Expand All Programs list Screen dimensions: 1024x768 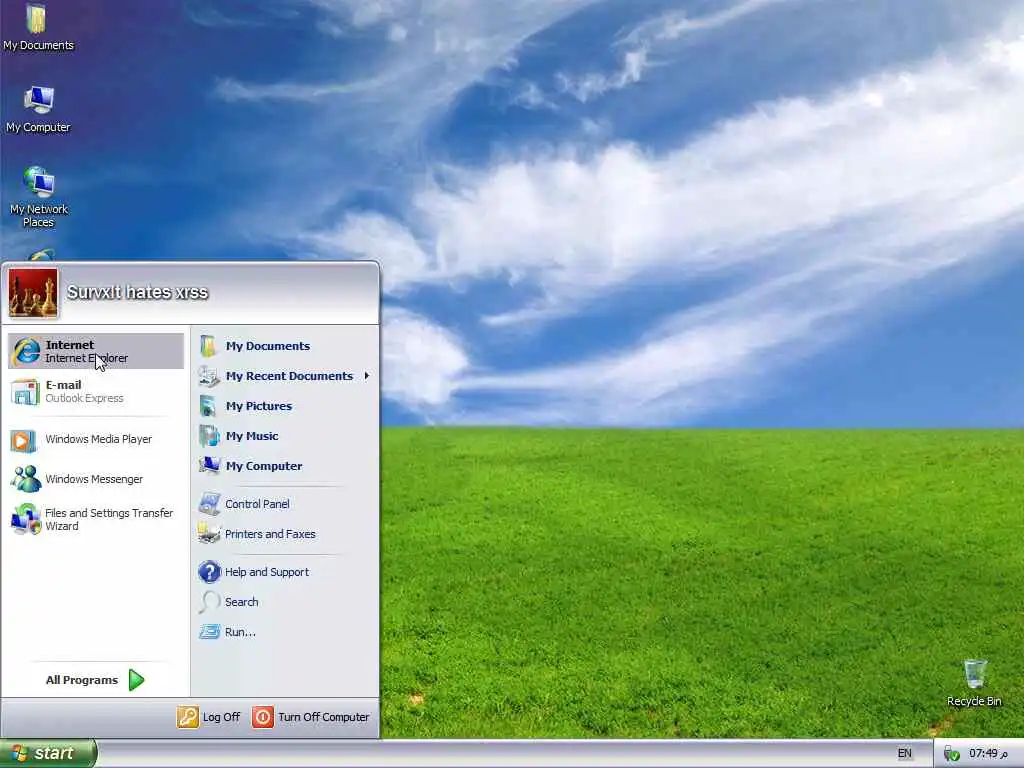pyautogui.click(x=96, y=680)
